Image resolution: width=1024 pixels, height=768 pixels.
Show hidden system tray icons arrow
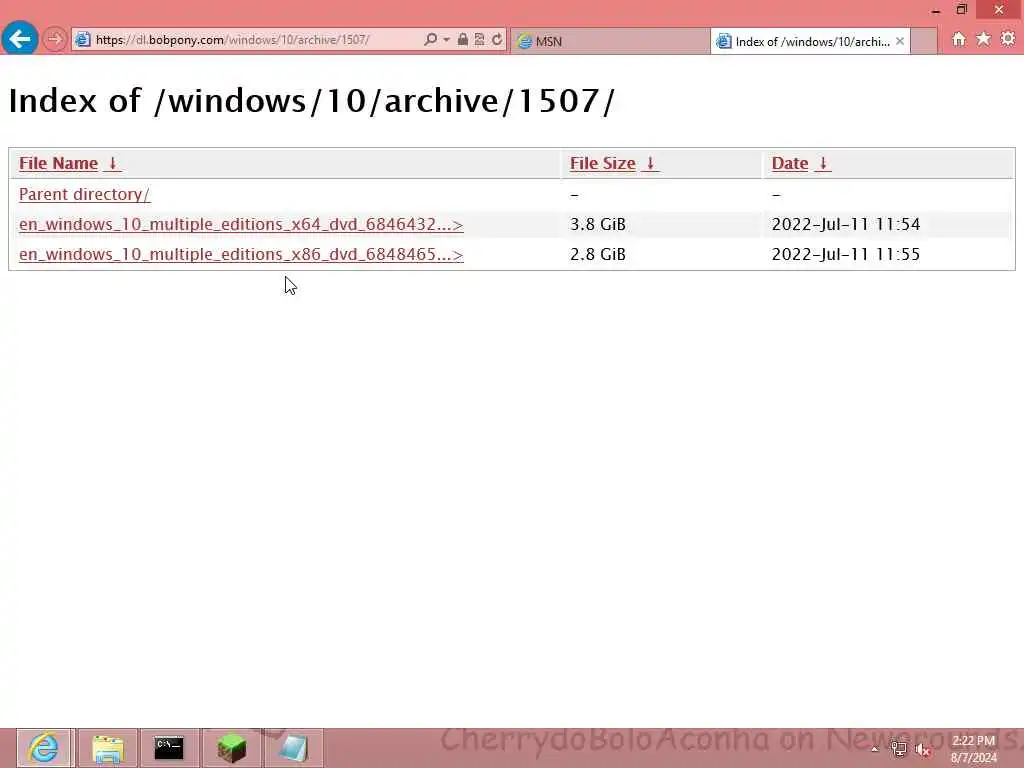click(874, 749)
